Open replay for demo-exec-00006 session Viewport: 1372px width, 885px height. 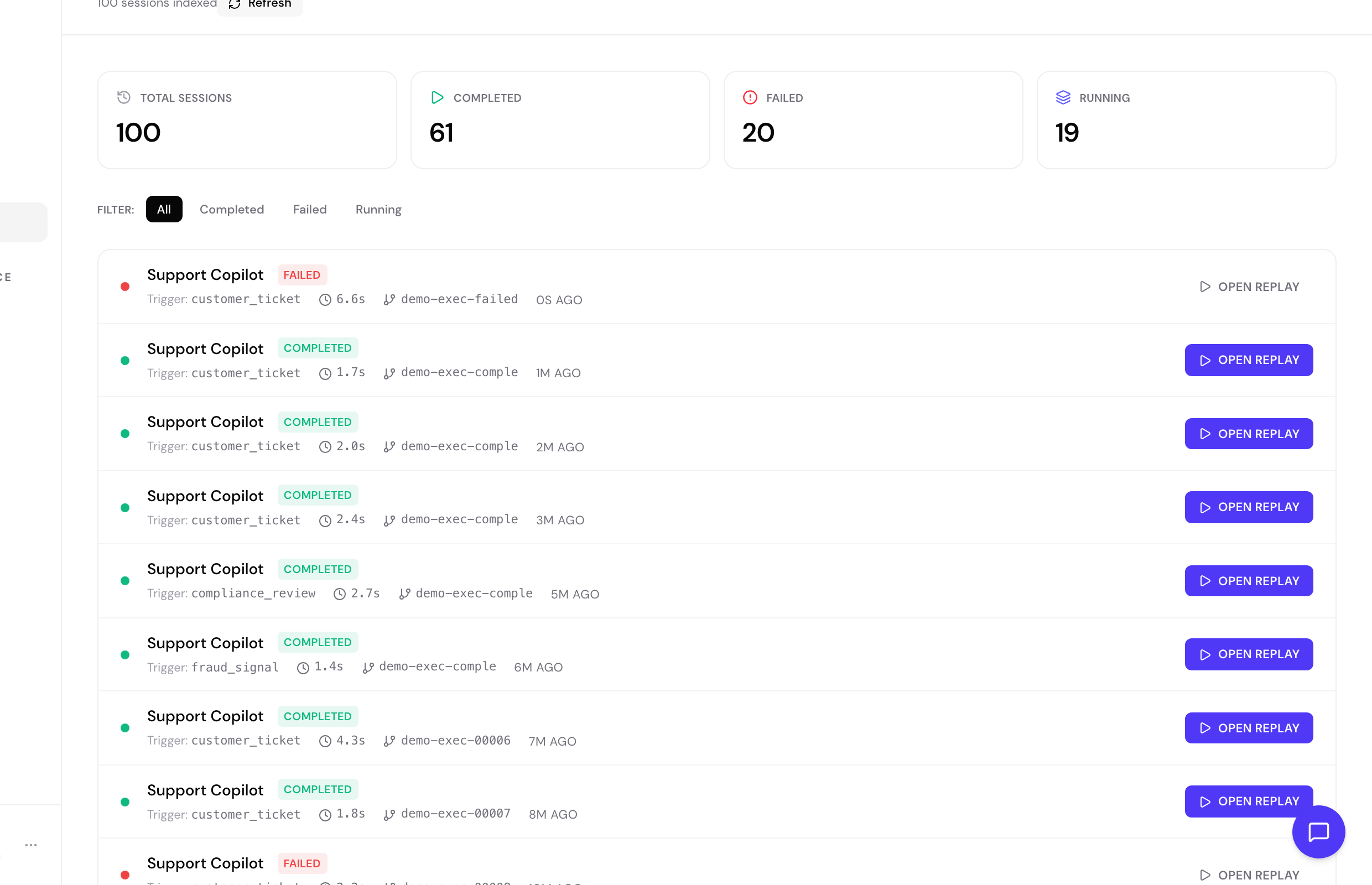[1249, 727]
